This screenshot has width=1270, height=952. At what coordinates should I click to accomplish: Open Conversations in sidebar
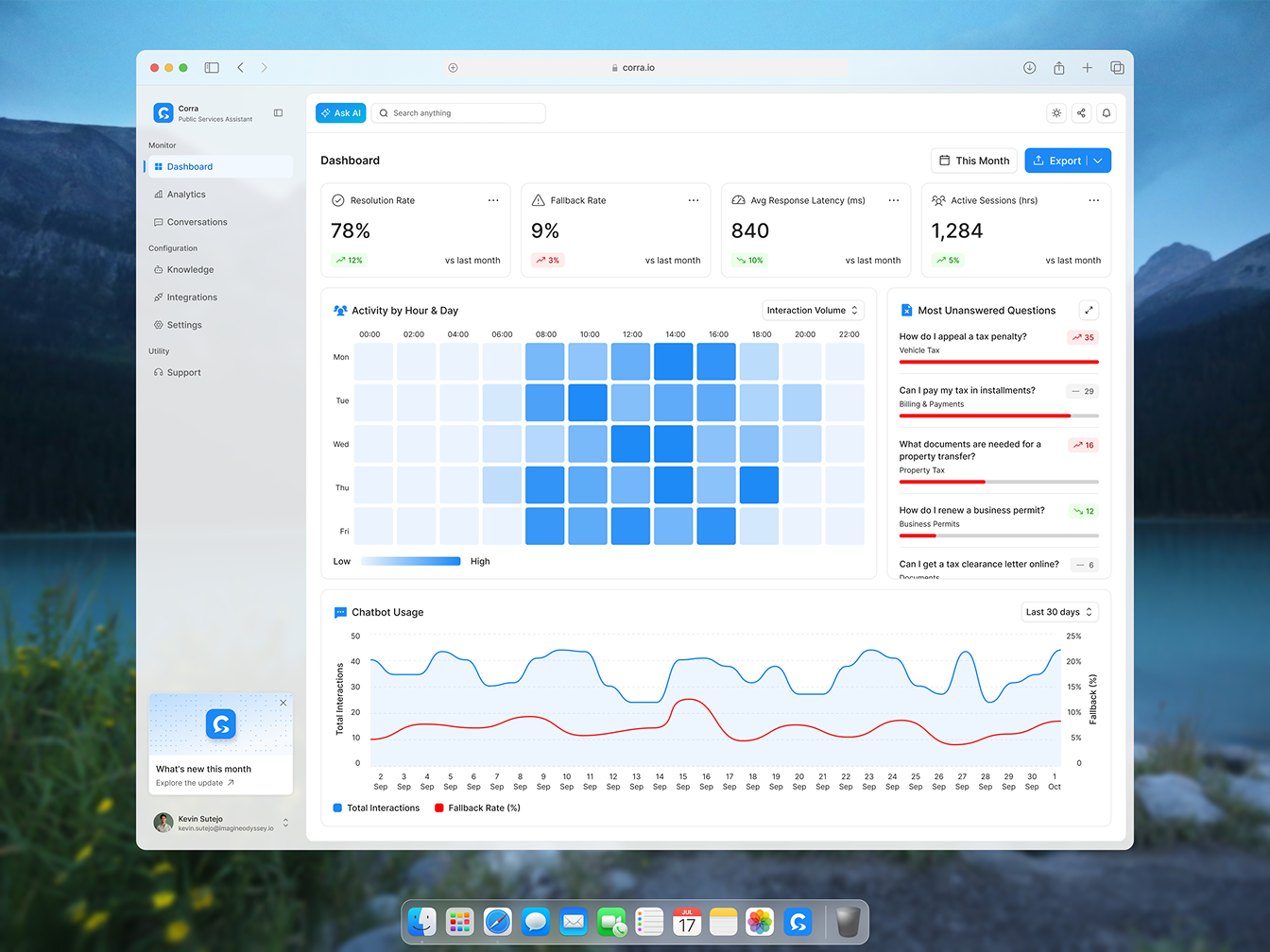click(219, 222)
